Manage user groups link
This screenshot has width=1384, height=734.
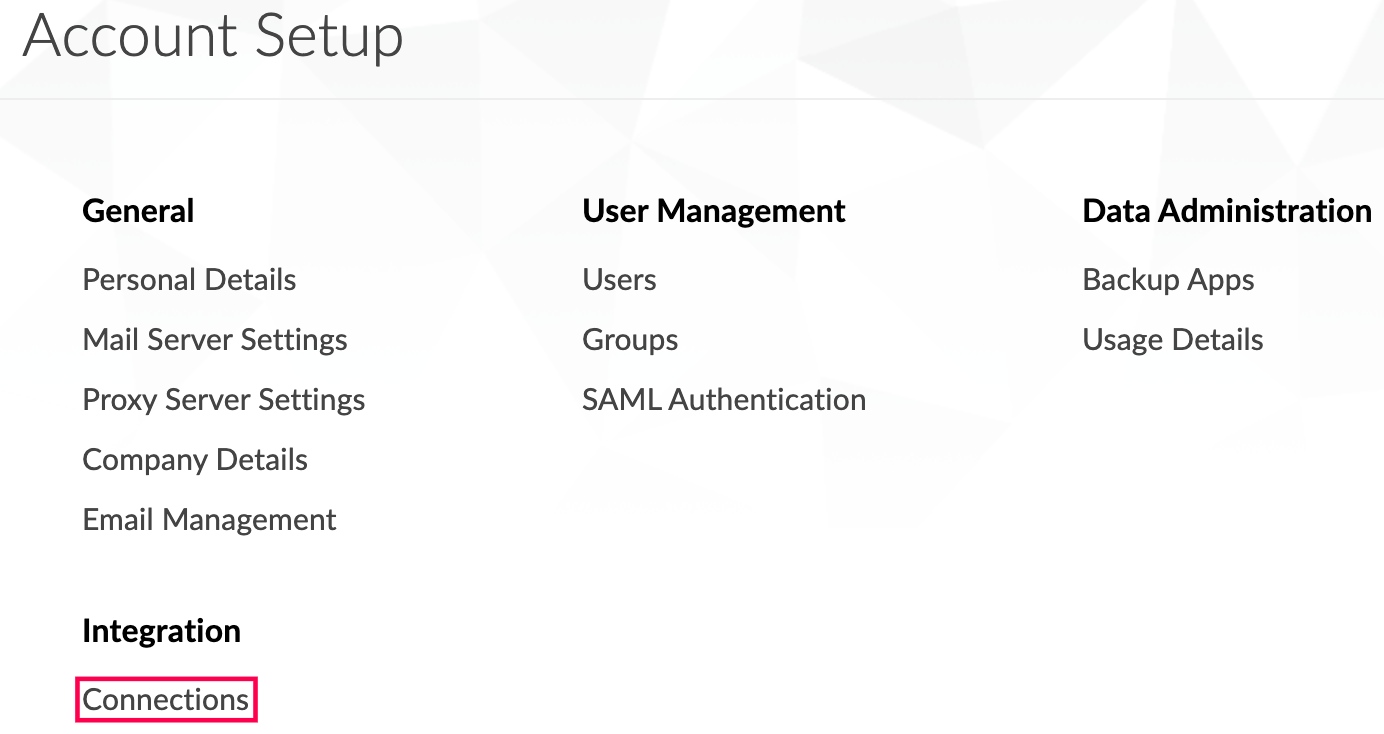631,340
